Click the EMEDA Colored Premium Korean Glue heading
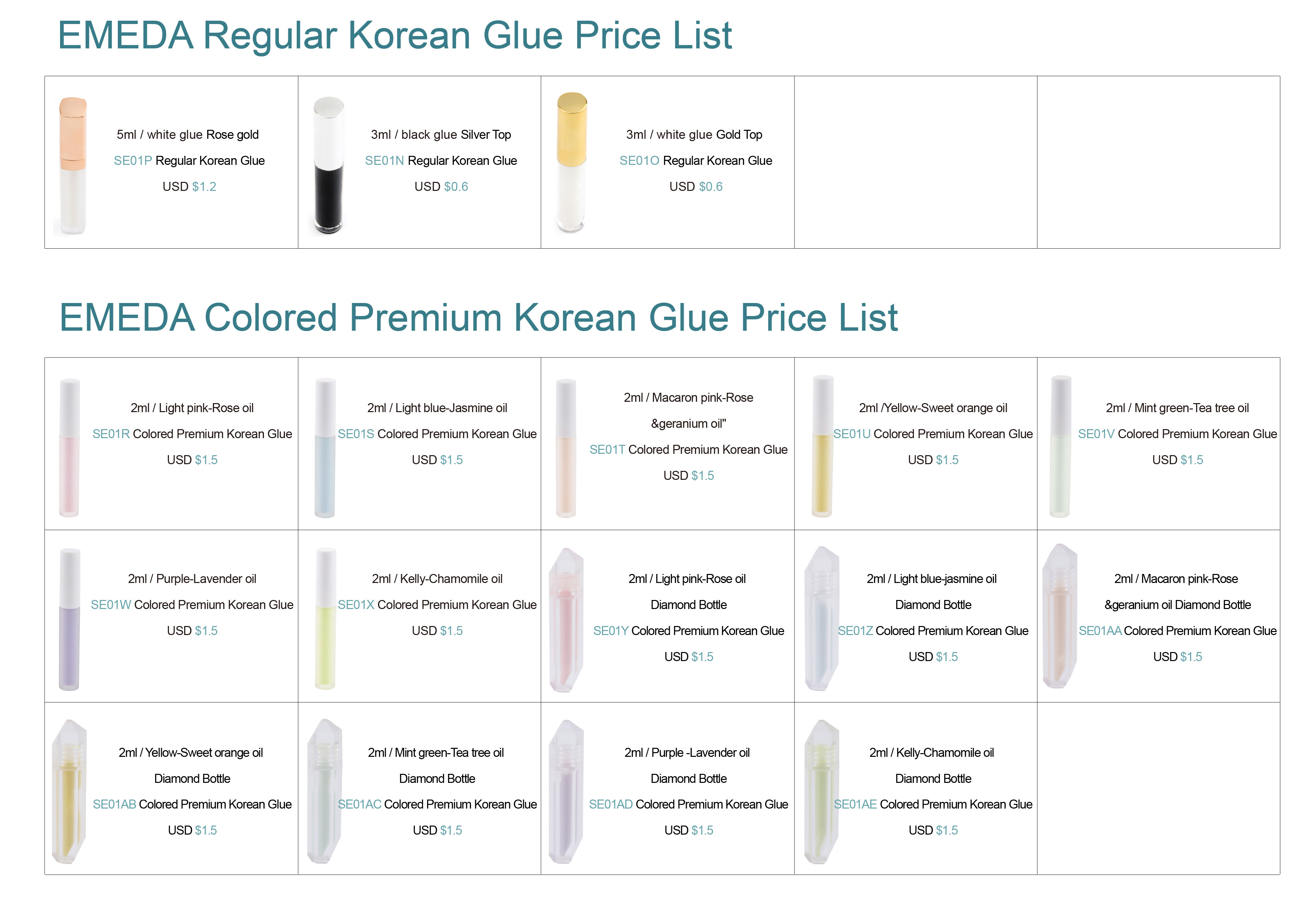 (478, 317)
